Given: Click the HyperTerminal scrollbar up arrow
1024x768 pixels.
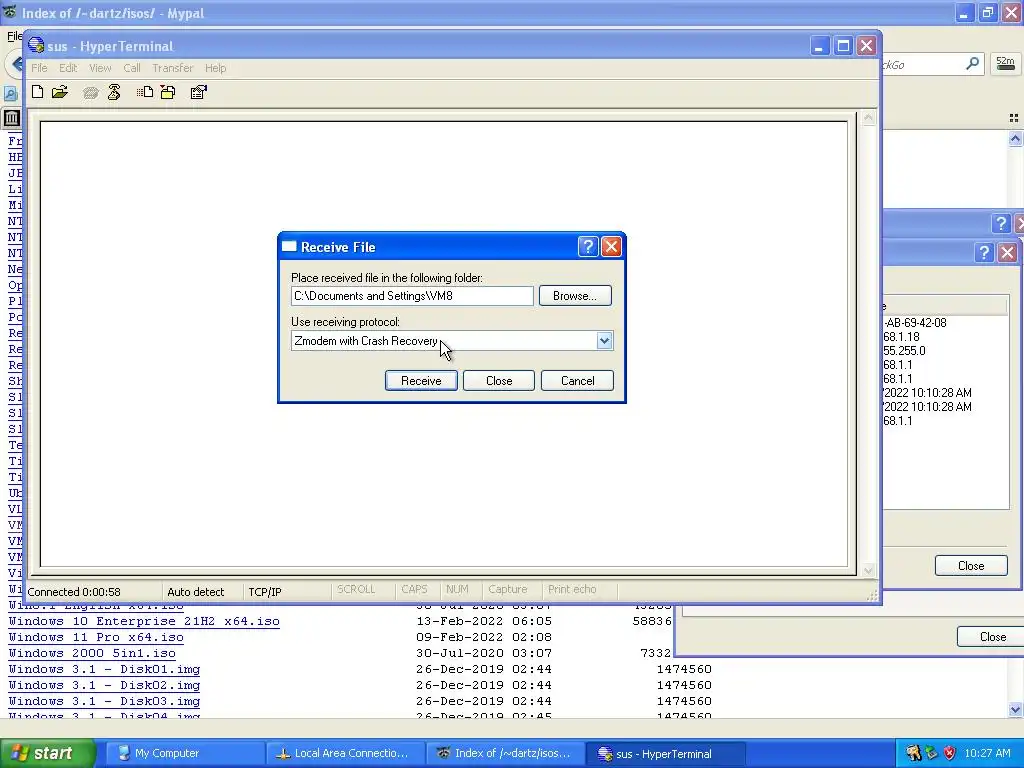Looking at the screenshot, I should click(x=868, y=118).
